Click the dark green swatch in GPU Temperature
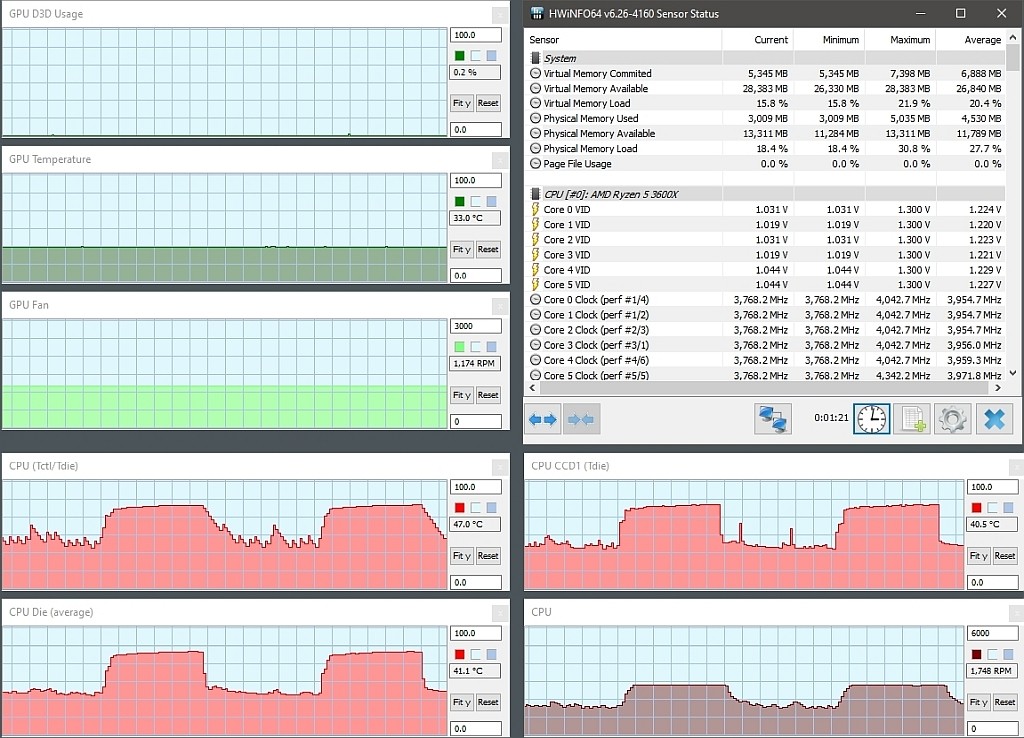The image size is (1024, 738). [460, 201]
